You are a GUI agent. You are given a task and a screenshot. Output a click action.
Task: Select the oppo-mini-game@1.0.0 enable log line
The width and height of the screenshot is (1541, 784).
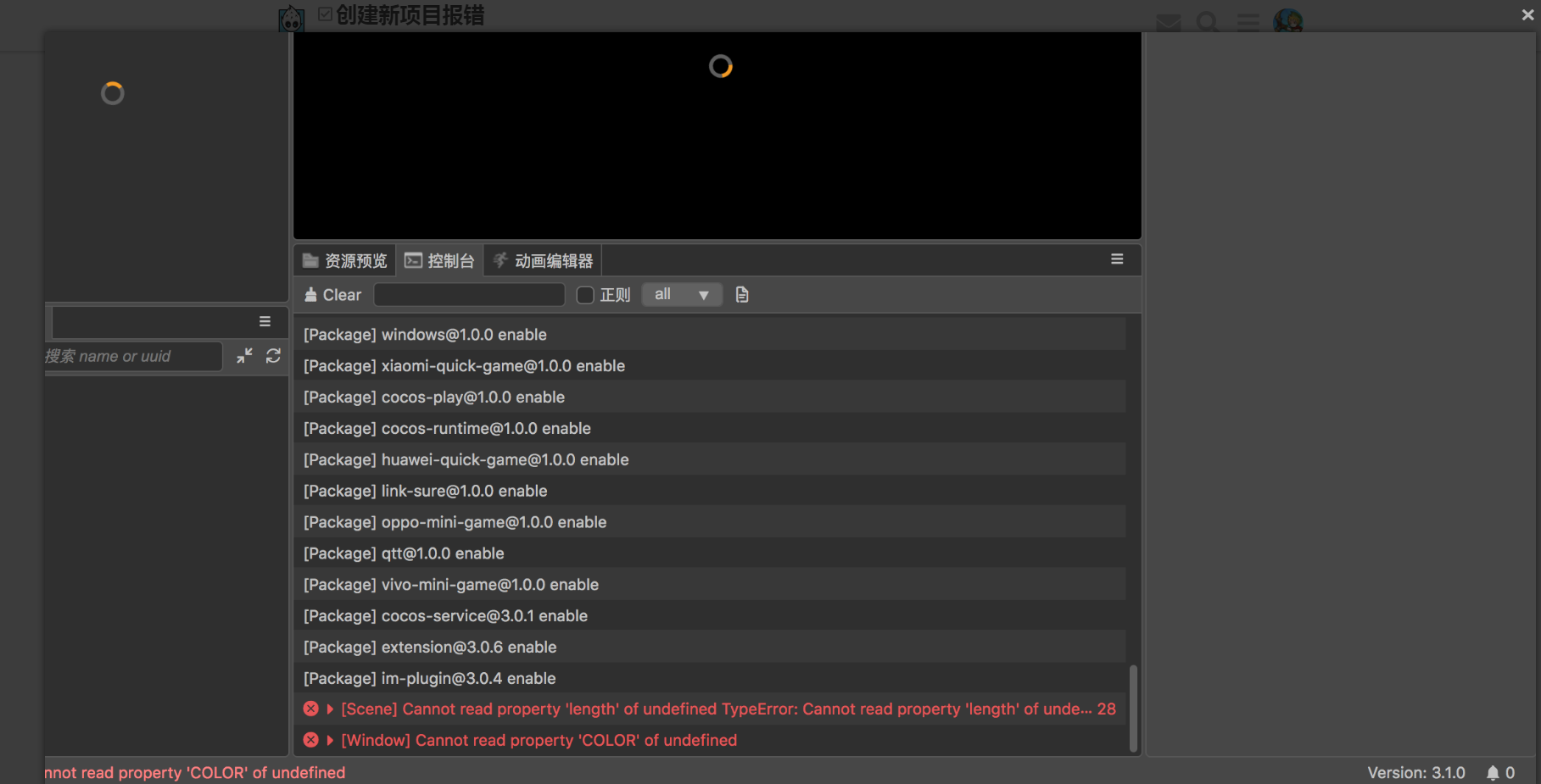pyautogui.click(x=710, y=523)
